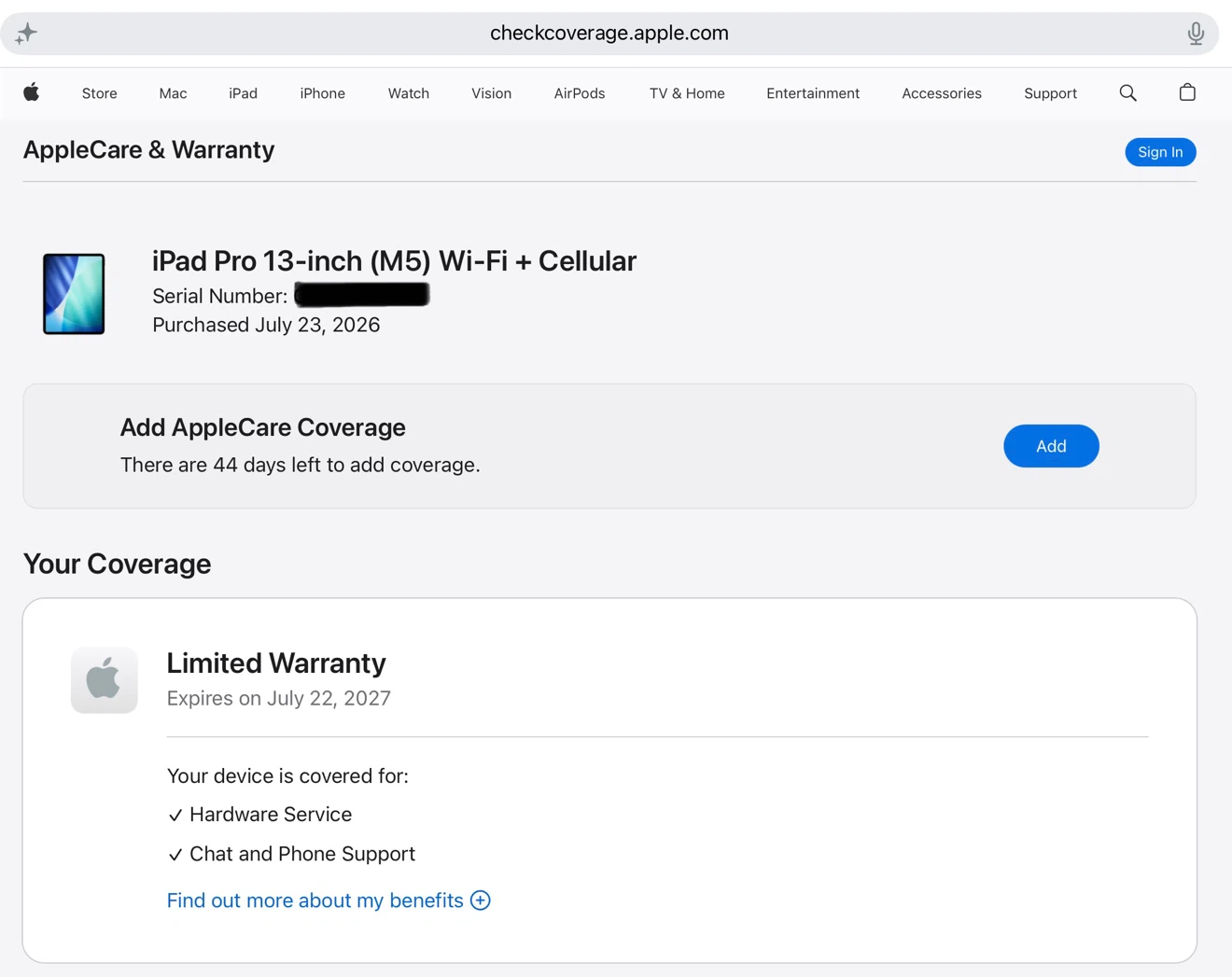
Task: Open the search magnifier icon
Action: [x=1127, y=92]
